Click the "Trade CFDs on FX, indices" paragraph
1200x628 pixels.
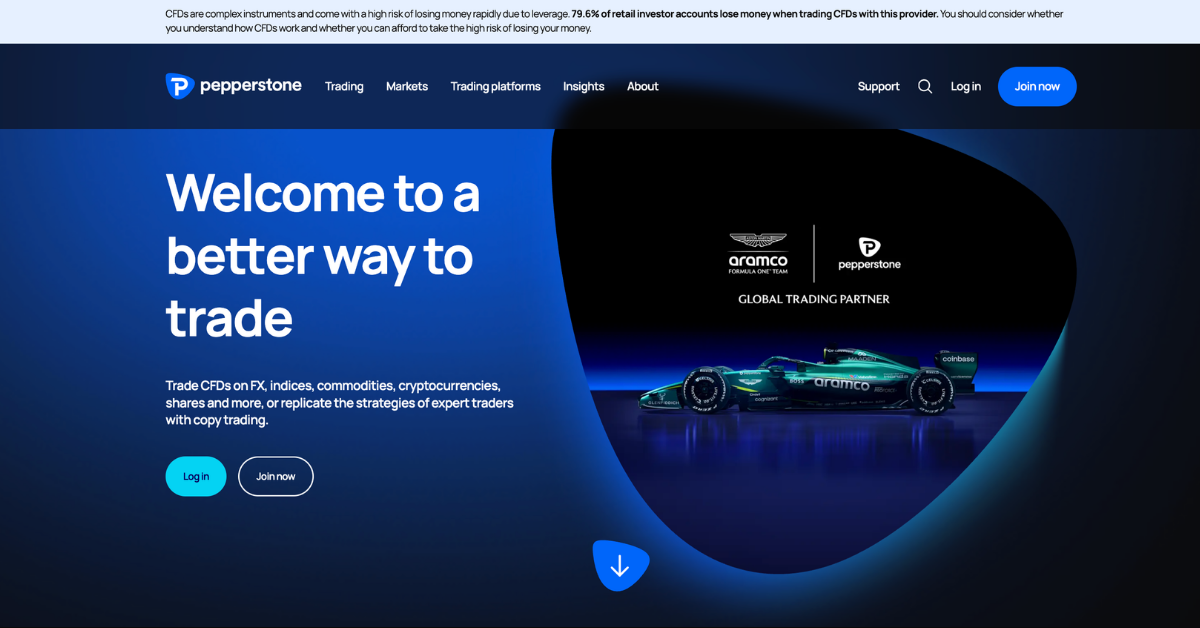click(340, 402)
